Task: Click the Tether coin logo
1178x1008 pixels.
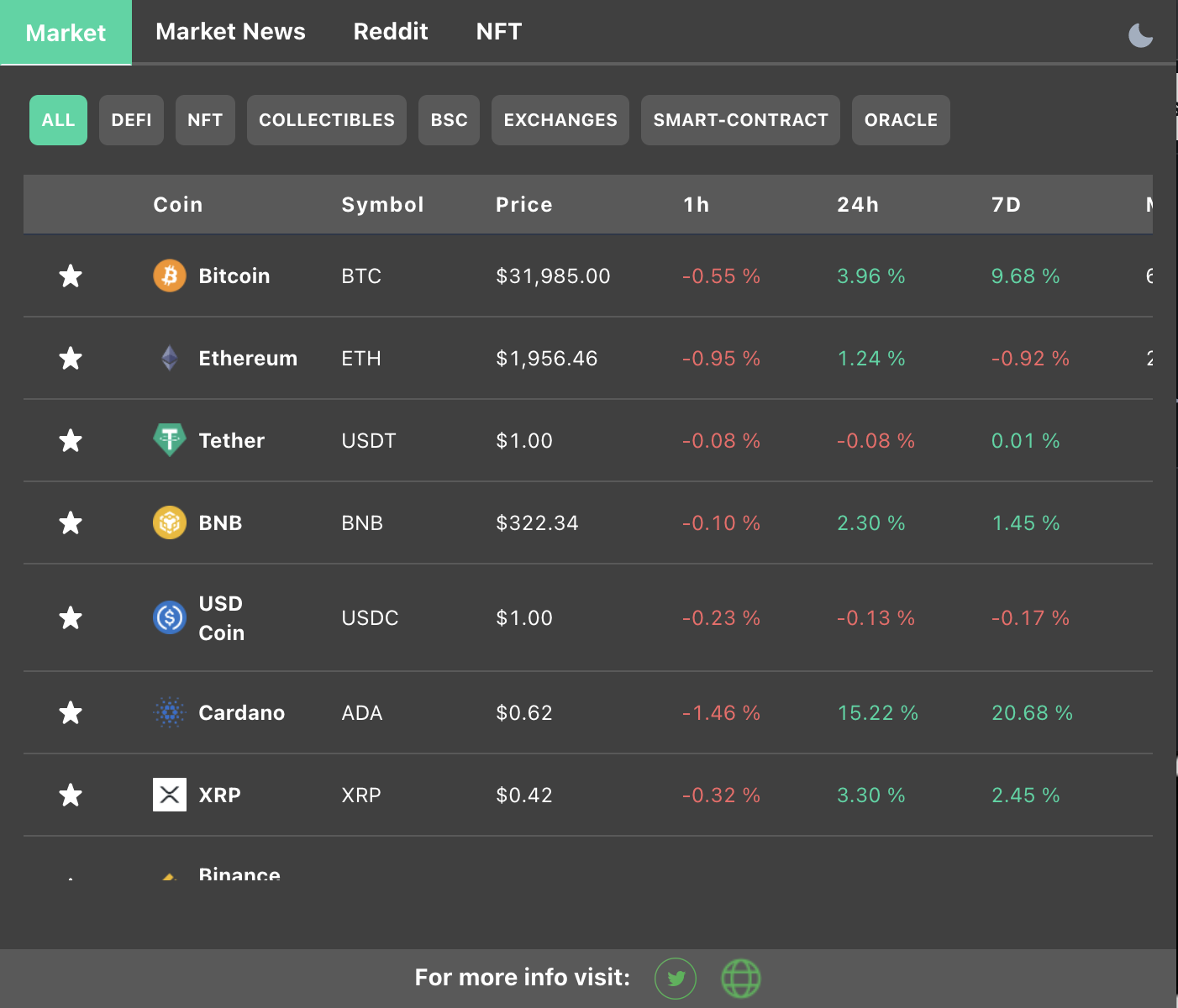Action: pyautogui.click(x=170, y=439)
